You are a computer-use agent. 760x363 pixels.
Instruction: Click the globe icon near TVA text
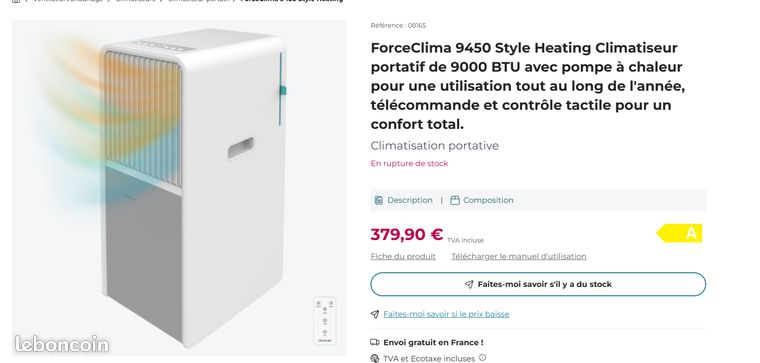[x=375, y=359]
